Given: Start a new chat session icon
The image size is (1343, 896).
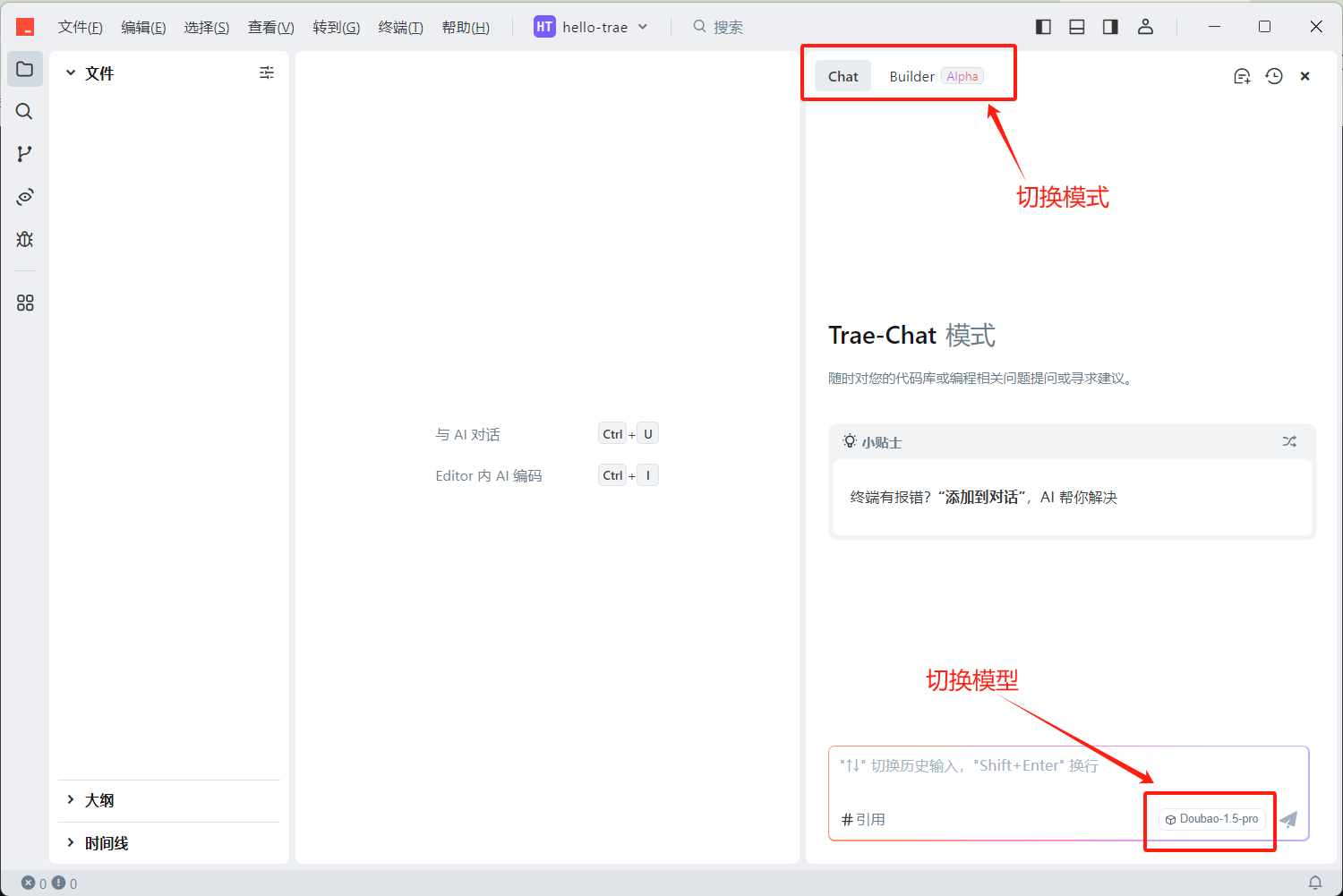Looking at the screenshot, I should 1242,77.
